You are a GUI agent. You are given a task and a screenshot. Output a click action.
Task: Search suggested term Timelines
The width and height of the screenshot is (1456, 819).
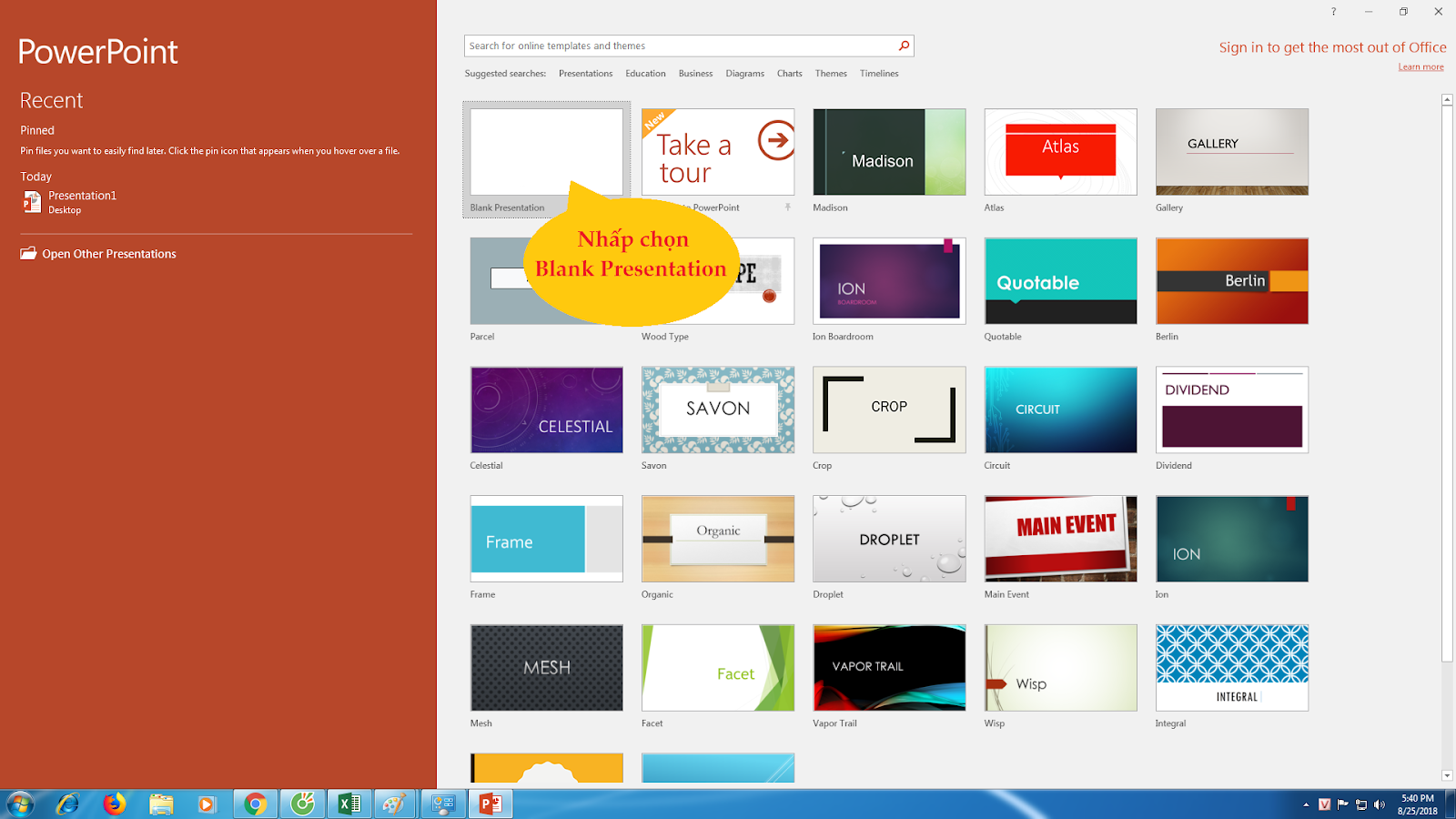(x=879, y=74)
